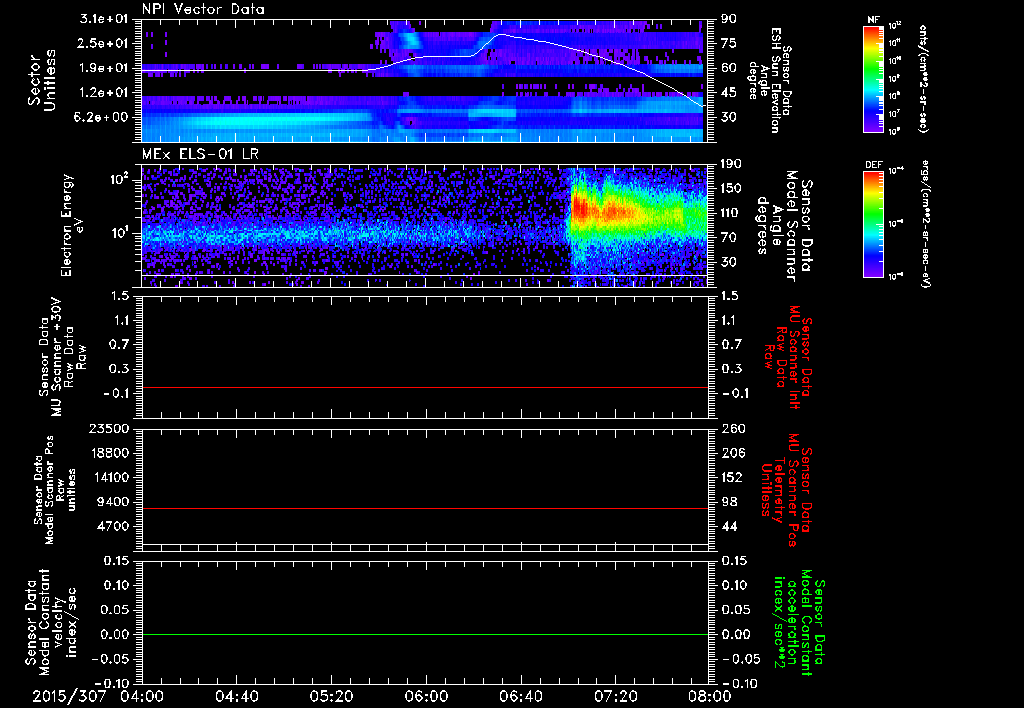
Task: Click the "MU Scanner +30V Raw Data" axis label
Action: point(62,357)
